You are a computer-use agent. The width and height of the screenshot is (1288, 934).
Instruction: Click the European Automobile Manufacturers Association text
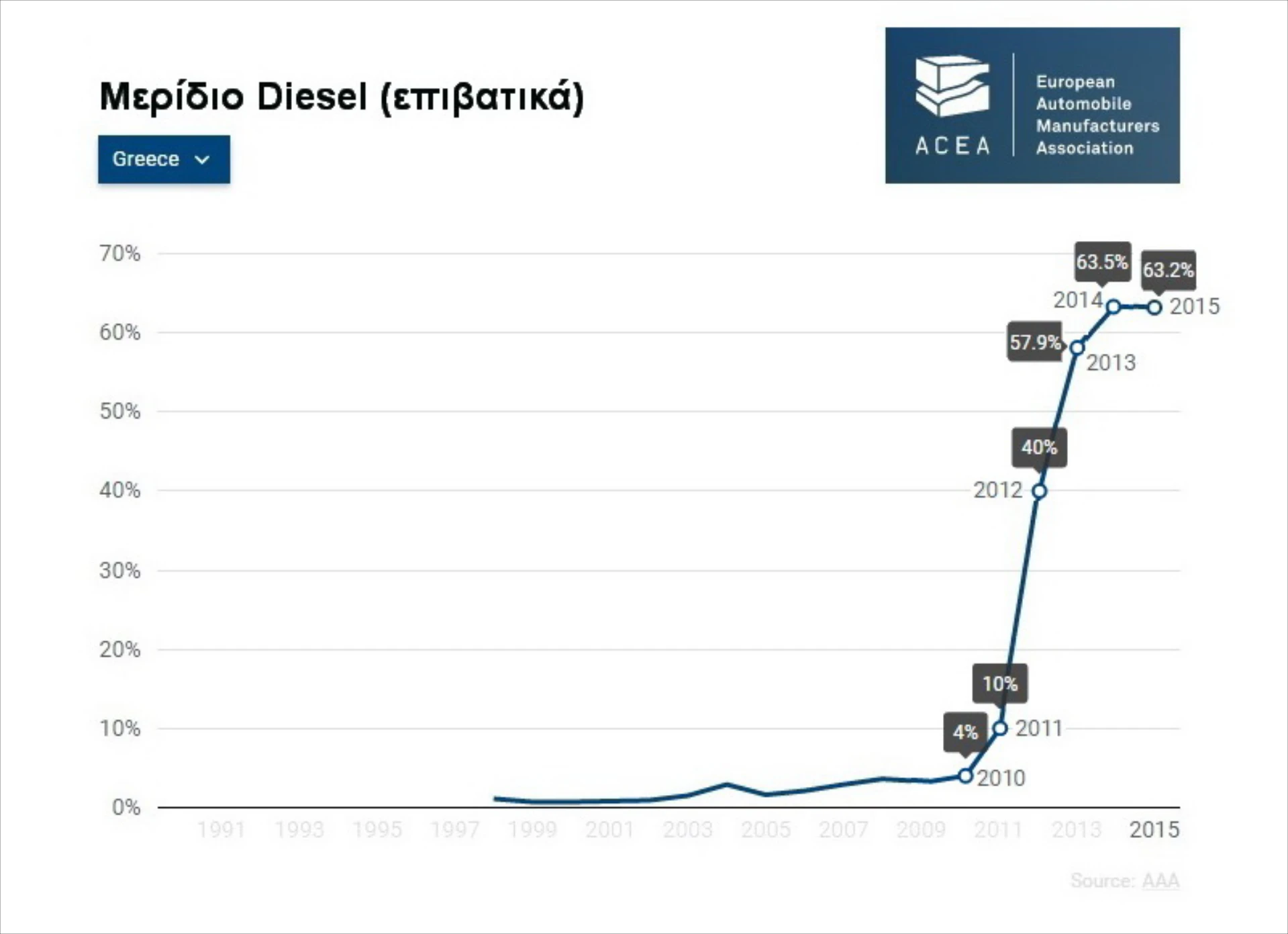[1097, 115]
